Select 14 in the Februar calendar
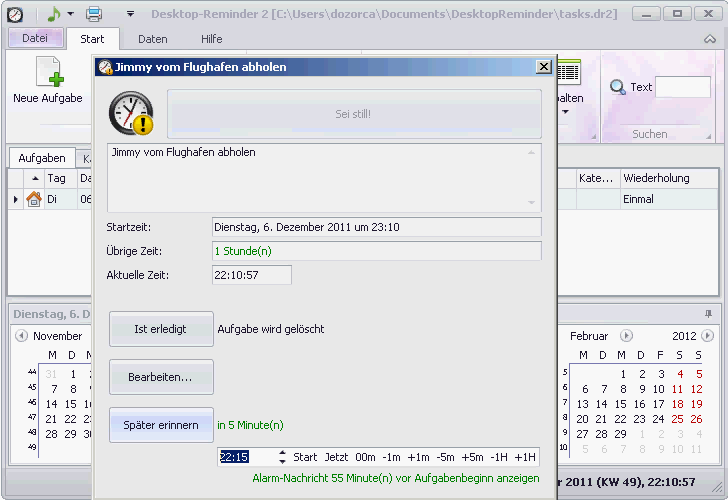Screen dimensions: 728x500 coord(601,404)
